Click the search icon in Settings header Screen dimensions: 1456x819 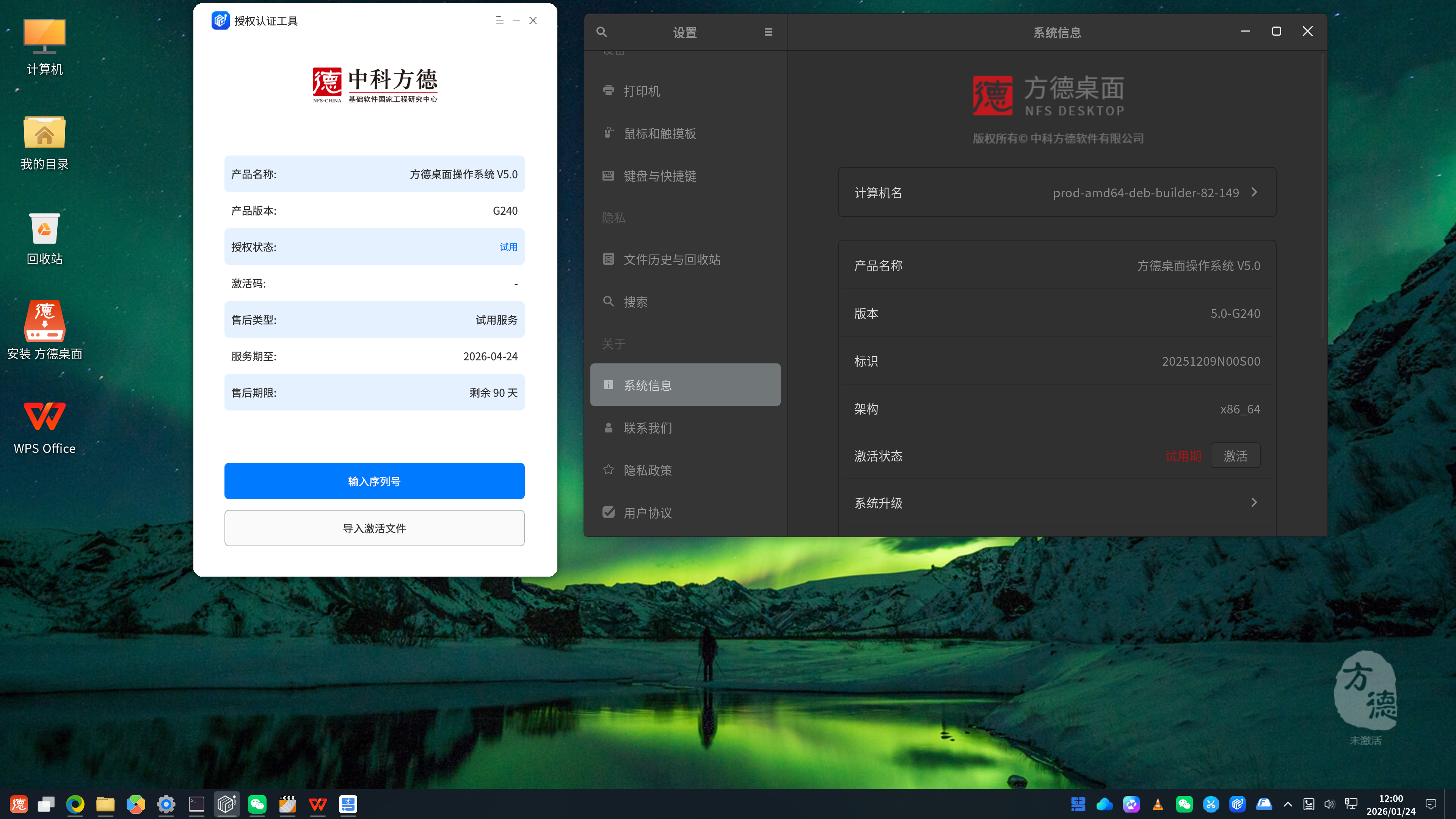coord(601,32)
